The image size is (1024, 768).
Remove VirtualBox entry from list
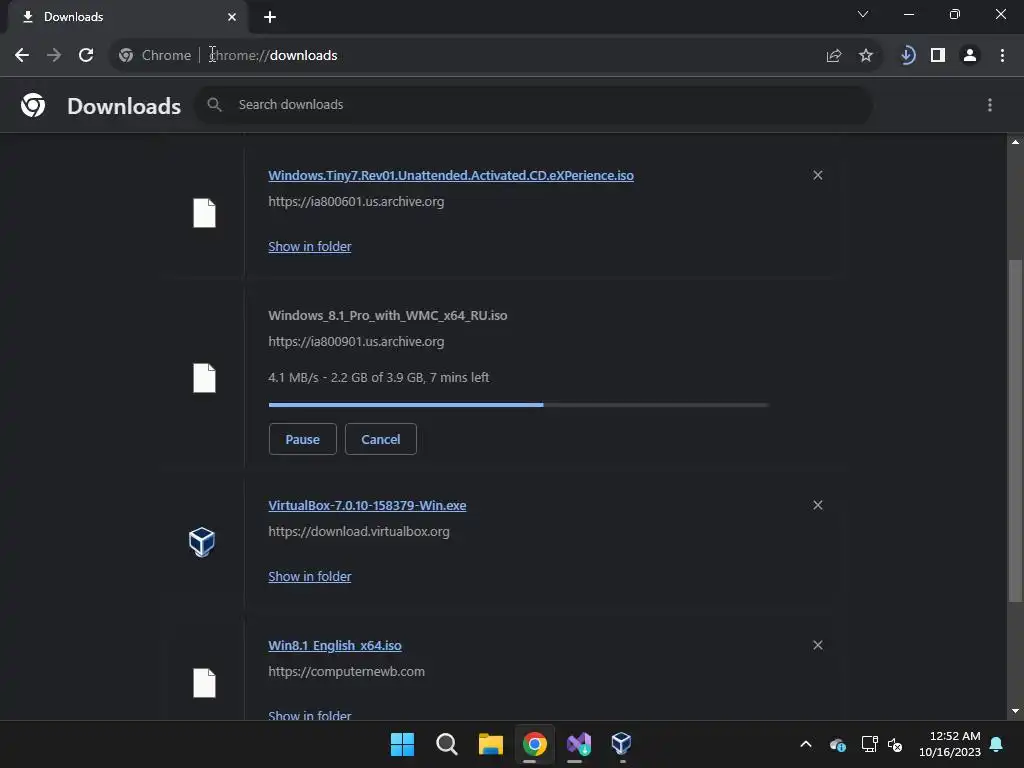click(817, 505)
